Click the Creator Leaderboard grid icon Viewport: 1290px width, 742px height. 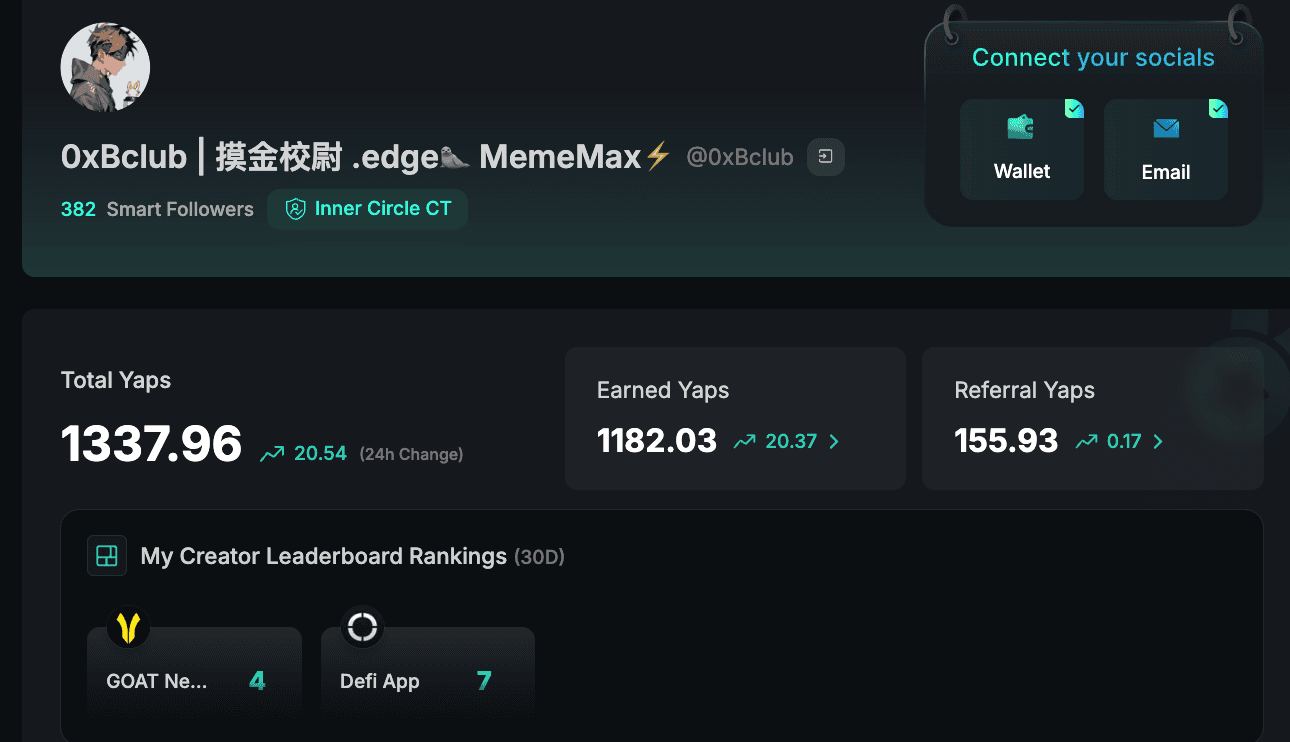[107, 556]
